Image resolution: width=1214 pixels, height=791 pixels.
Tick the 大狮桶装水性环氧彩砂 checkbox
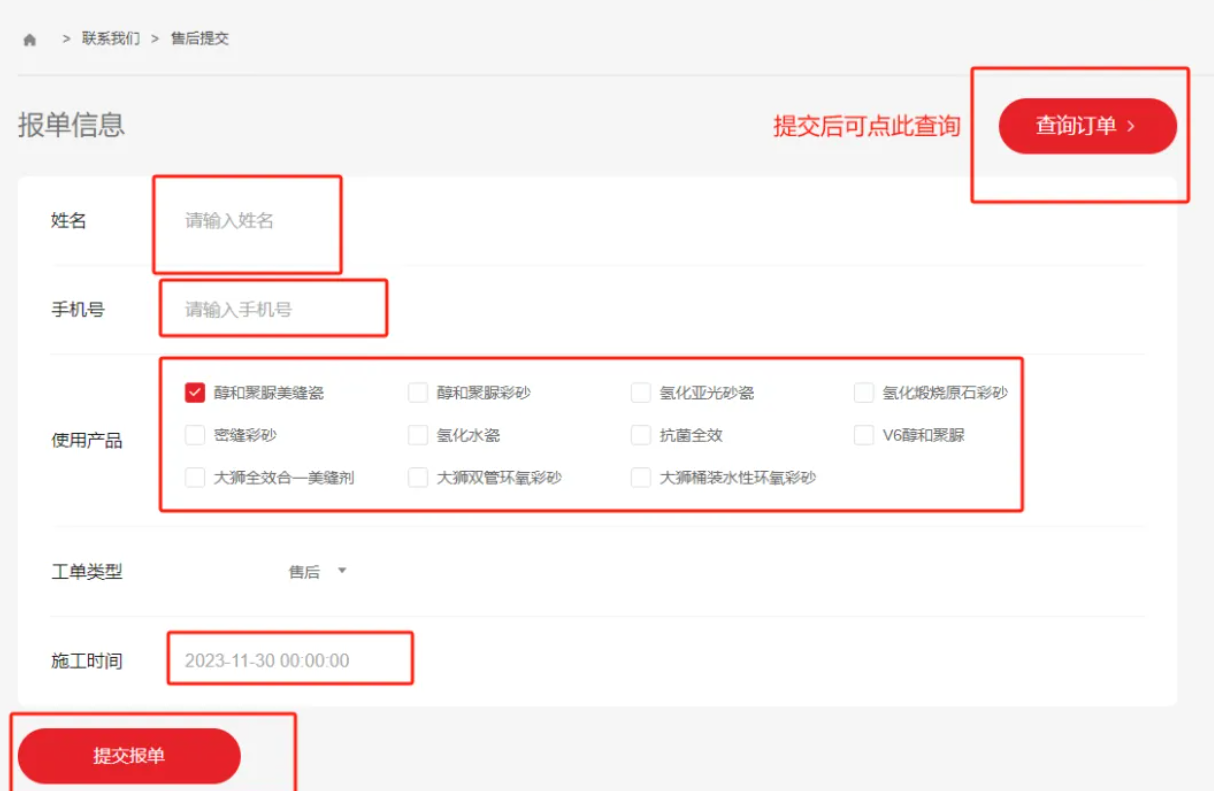pyautogui.click(x=641, y=478)
